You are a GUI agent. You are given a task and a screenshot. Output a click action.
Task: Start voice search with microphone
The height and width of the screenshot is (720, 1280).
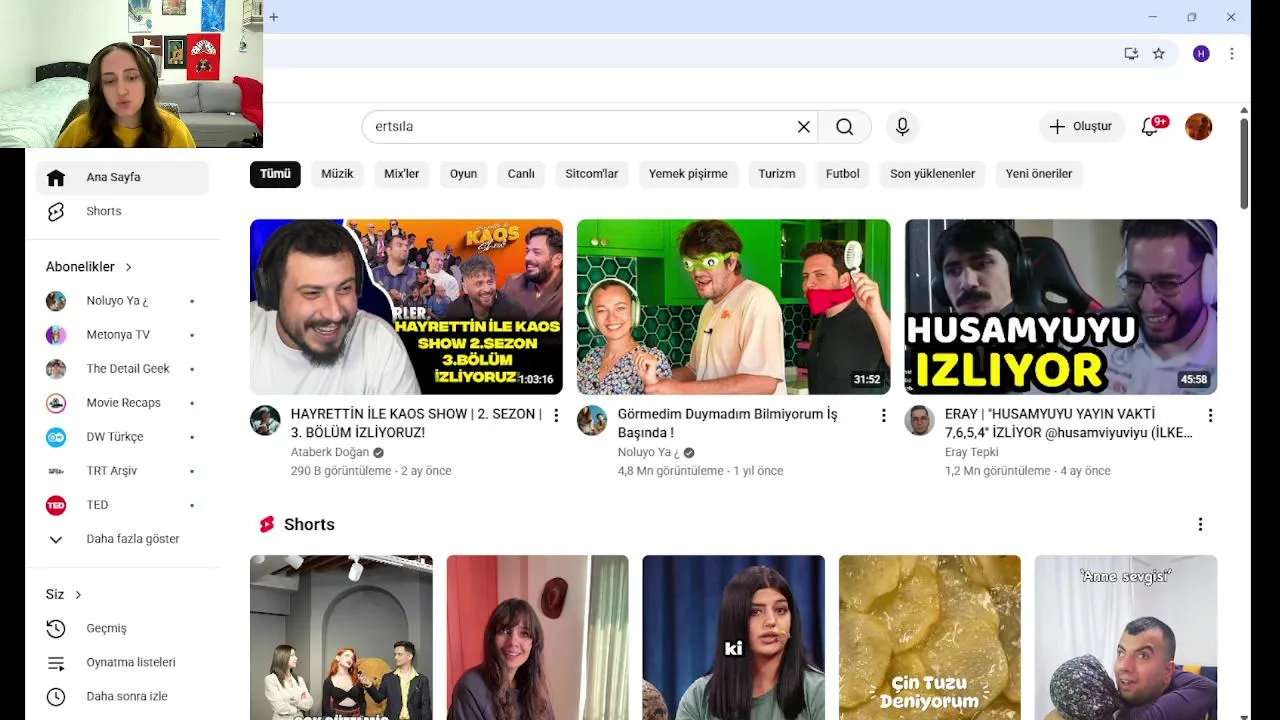[x=902, y=126]
